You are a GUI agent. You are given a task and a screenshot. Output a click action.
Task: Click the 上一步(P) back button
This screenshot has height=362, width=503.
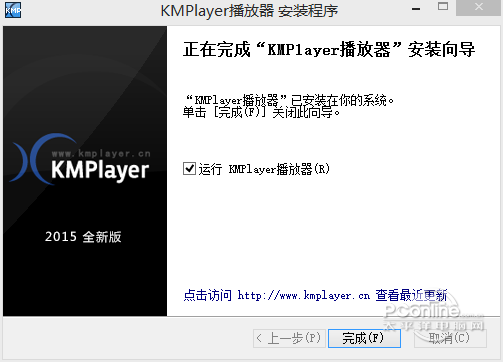(289, 338)
